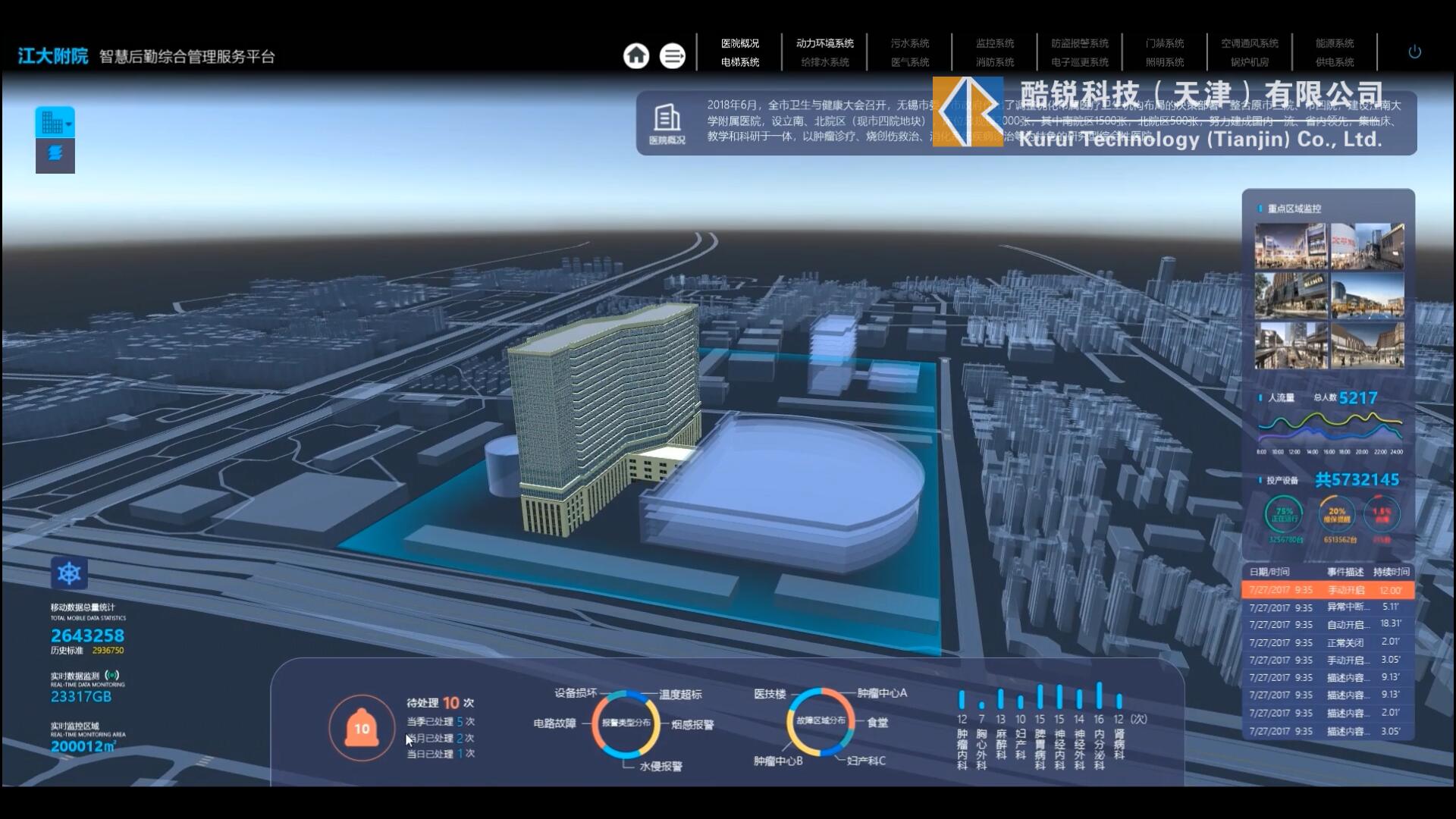
Task: Click the Home icon in top bar
Action: coord(636,55)
